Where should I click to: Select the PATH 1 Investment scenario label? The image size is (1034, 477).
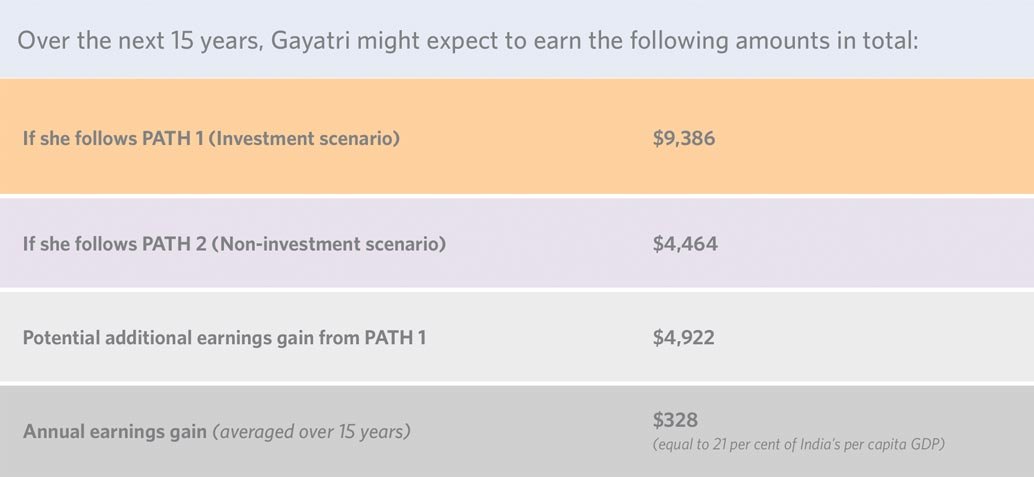[211, 139]
